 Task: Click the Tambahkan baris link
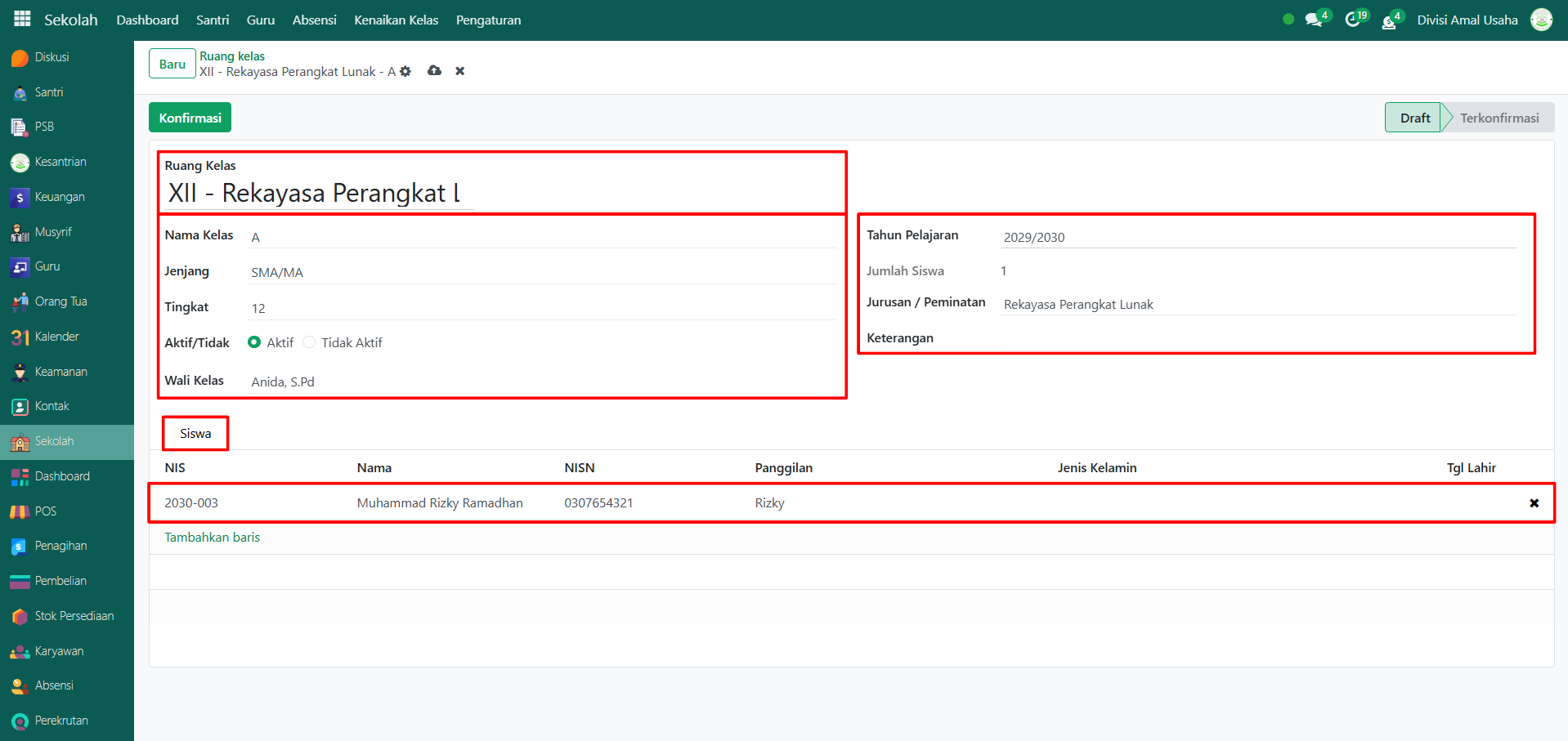point(212,537)
